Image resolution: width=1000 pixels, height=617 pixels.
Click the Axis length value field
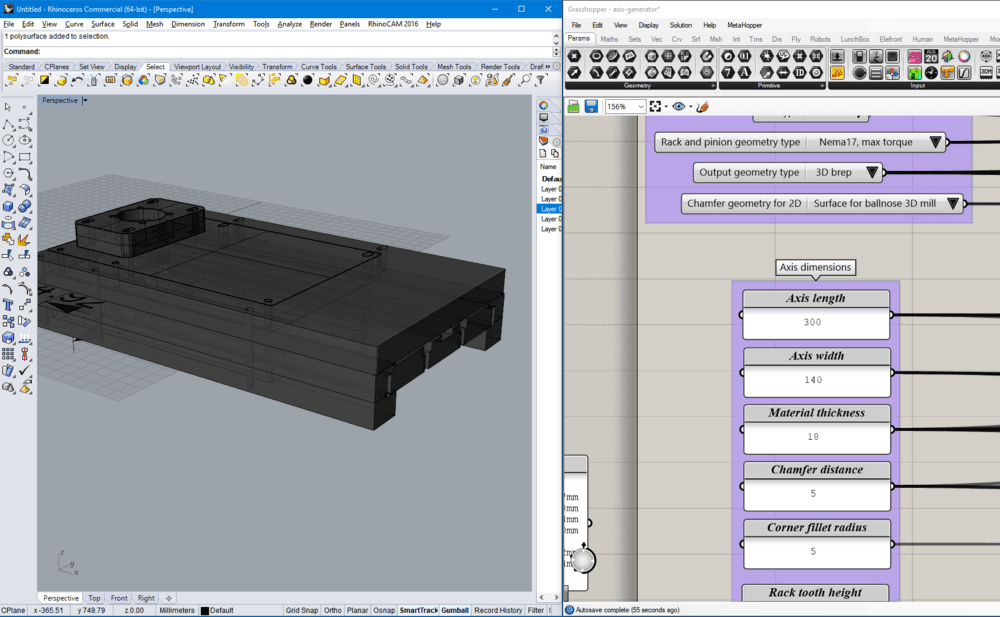(812, 323)
